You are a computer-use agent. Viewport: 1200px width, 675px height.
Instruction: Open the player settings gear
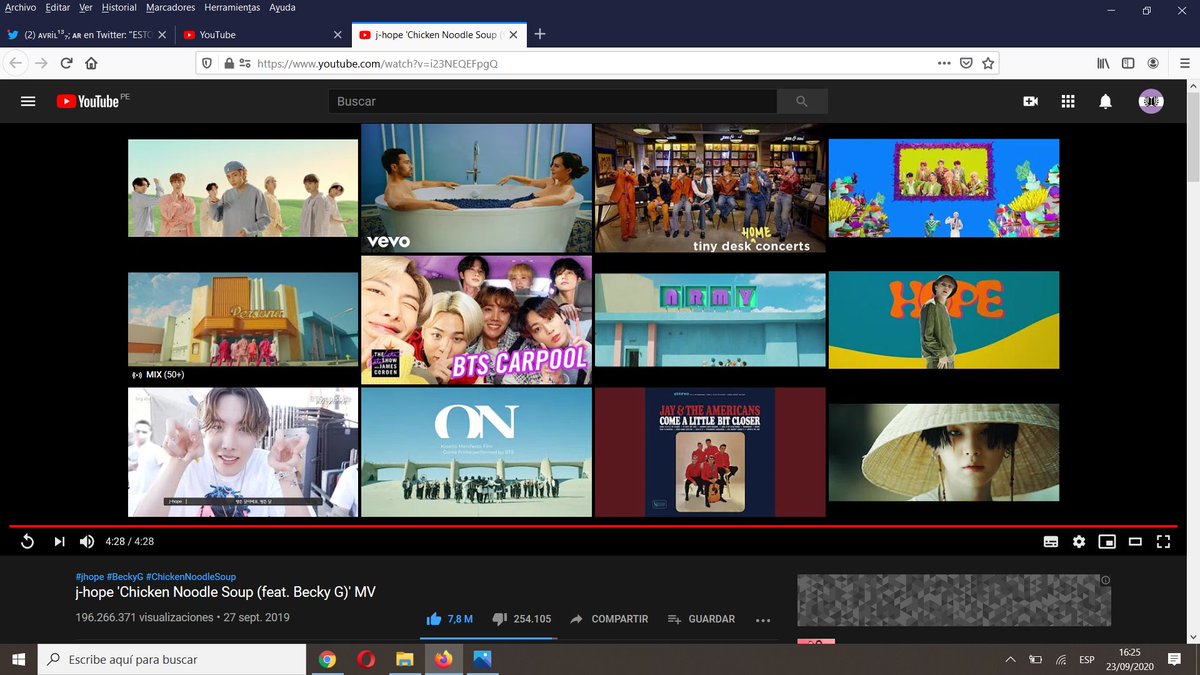tap(1079, 541)
